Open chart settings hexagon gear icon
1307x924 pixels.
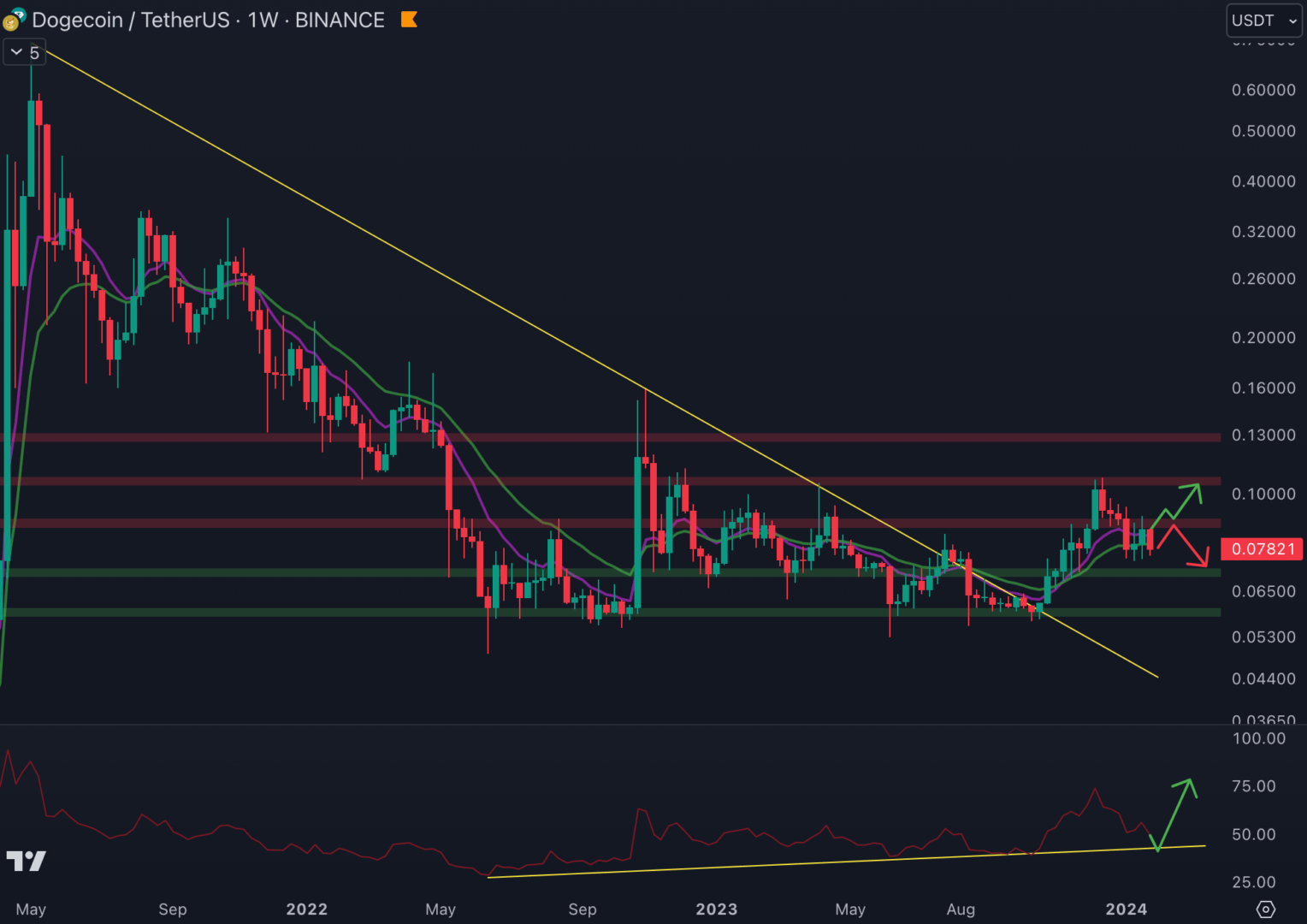1265,909
